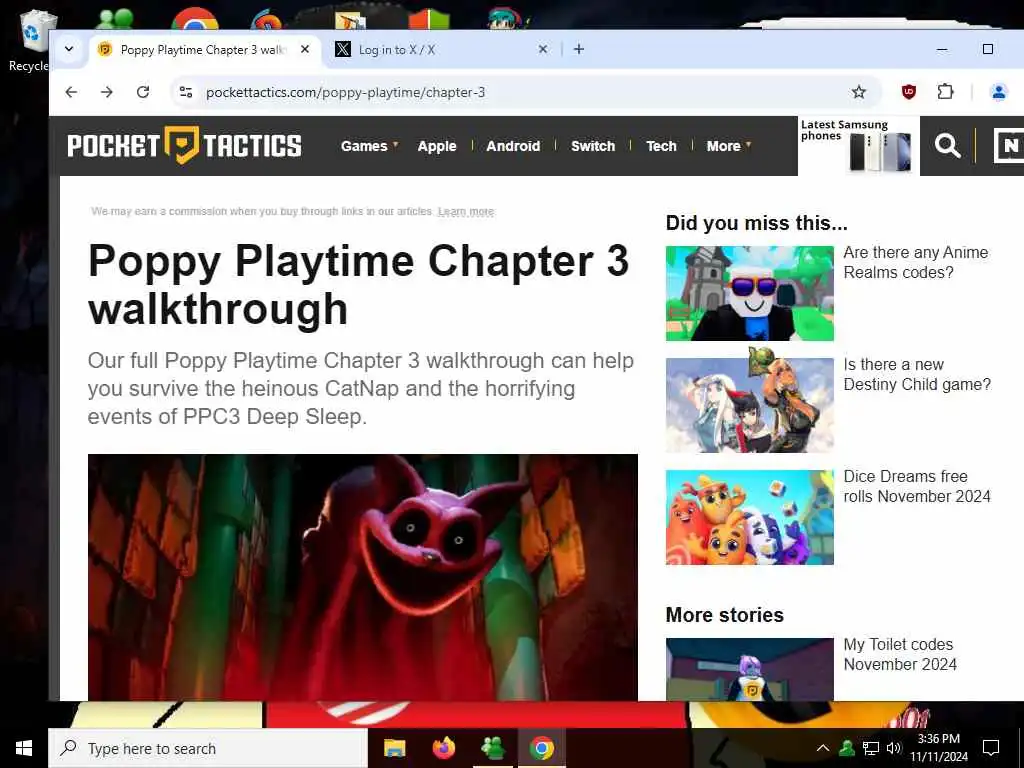The width and height of the screenshot is (1024, 768).
Task: Click the Latest Samsung phones banner
Action: pyautogui.click(x=858, y=146)
